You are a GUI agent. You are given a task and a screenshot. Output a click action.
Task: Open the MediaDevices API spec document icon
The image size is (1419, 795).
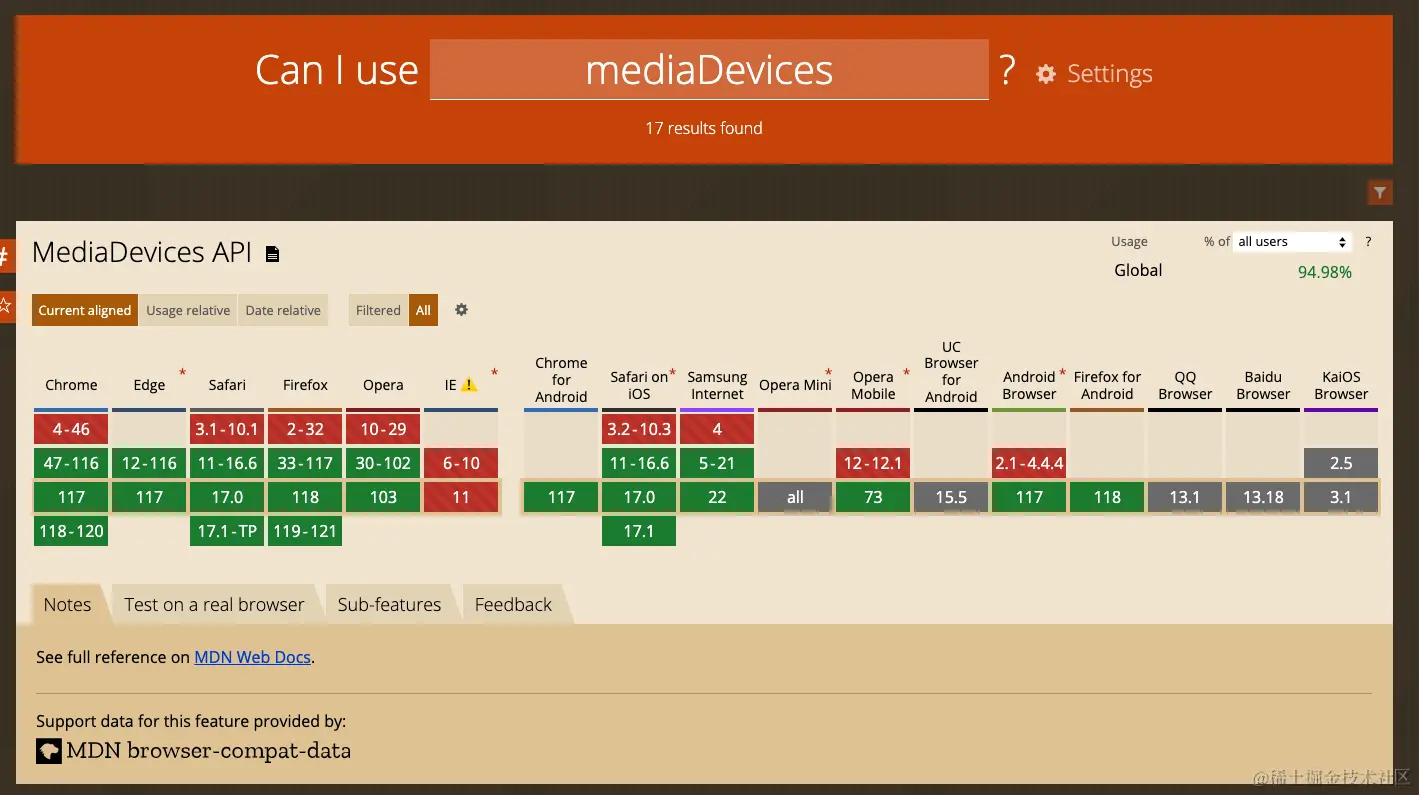(272, 254)
